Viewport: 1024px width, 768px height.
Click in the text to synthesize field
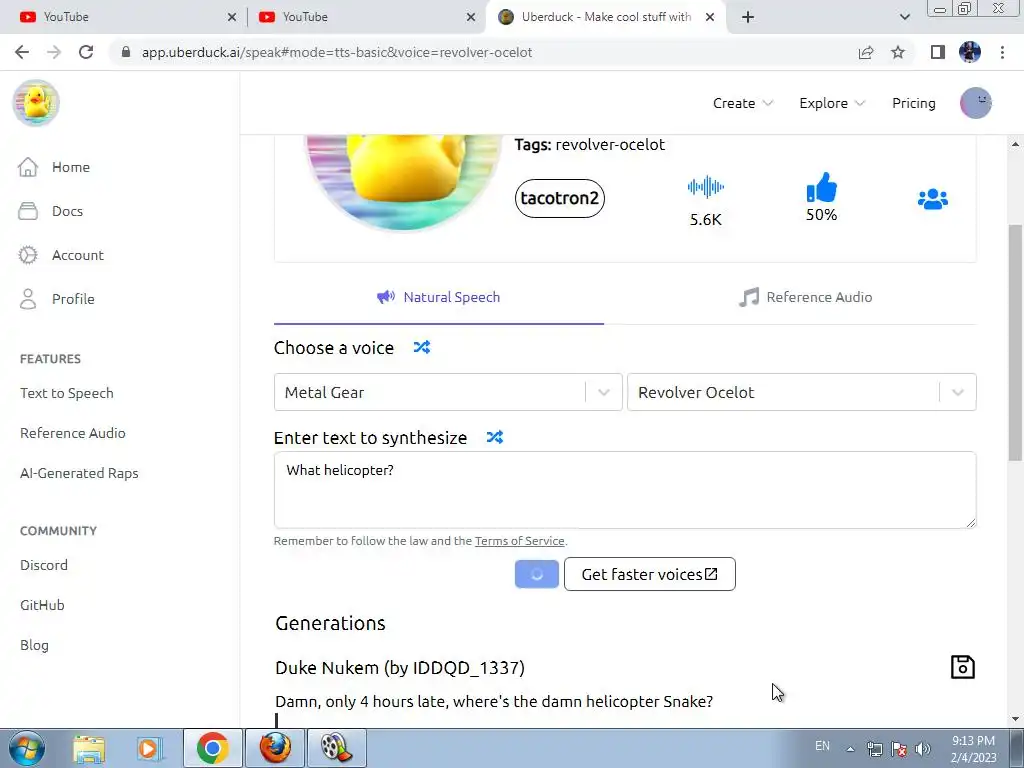tap(625, 490)
